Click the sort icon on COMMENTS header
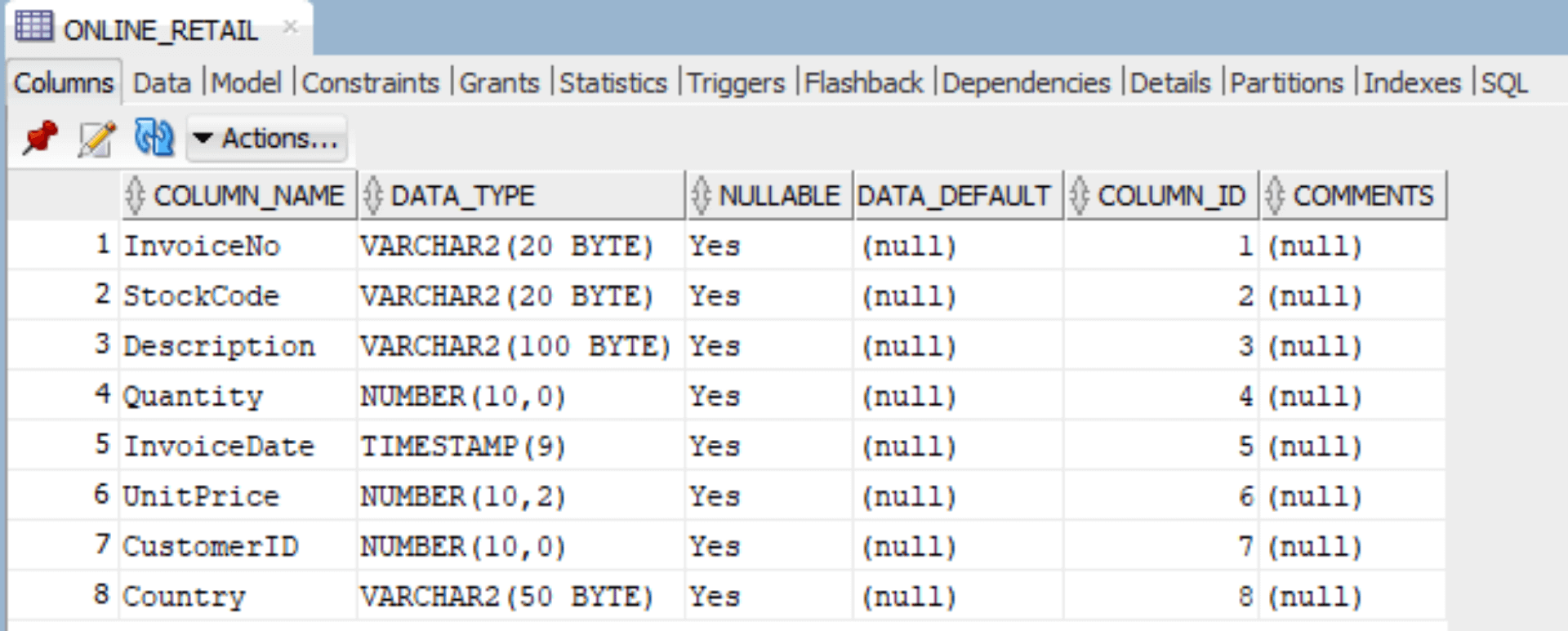The image size is (1568, 631). 1274,195
